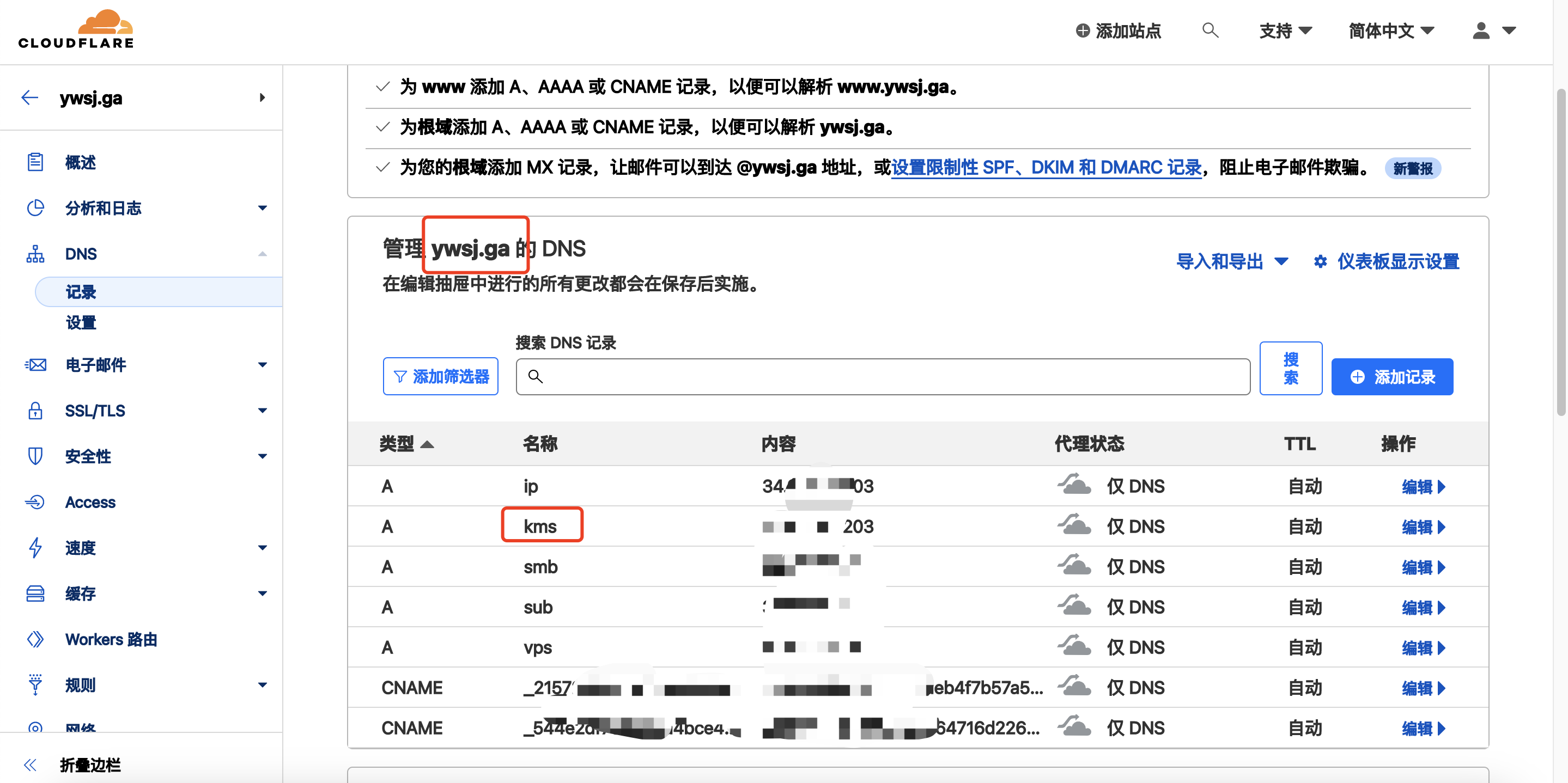
Task: Click the 缓存 storage icon
Action: tap(35, 593)
